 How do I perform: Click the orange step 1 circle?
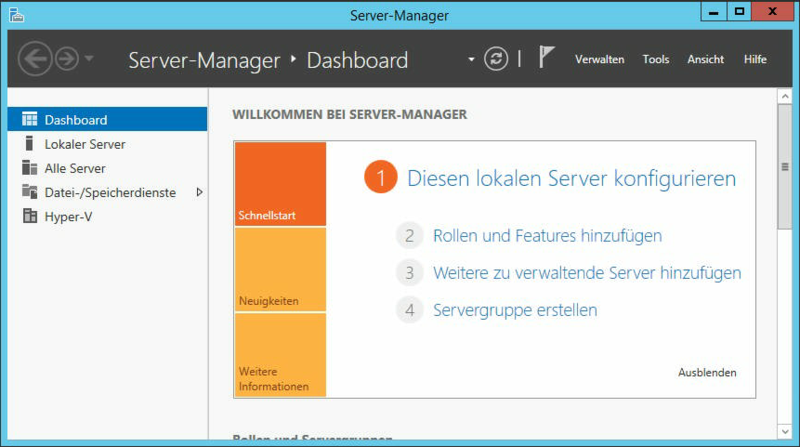pyautogui.click(x=381, y=177)
